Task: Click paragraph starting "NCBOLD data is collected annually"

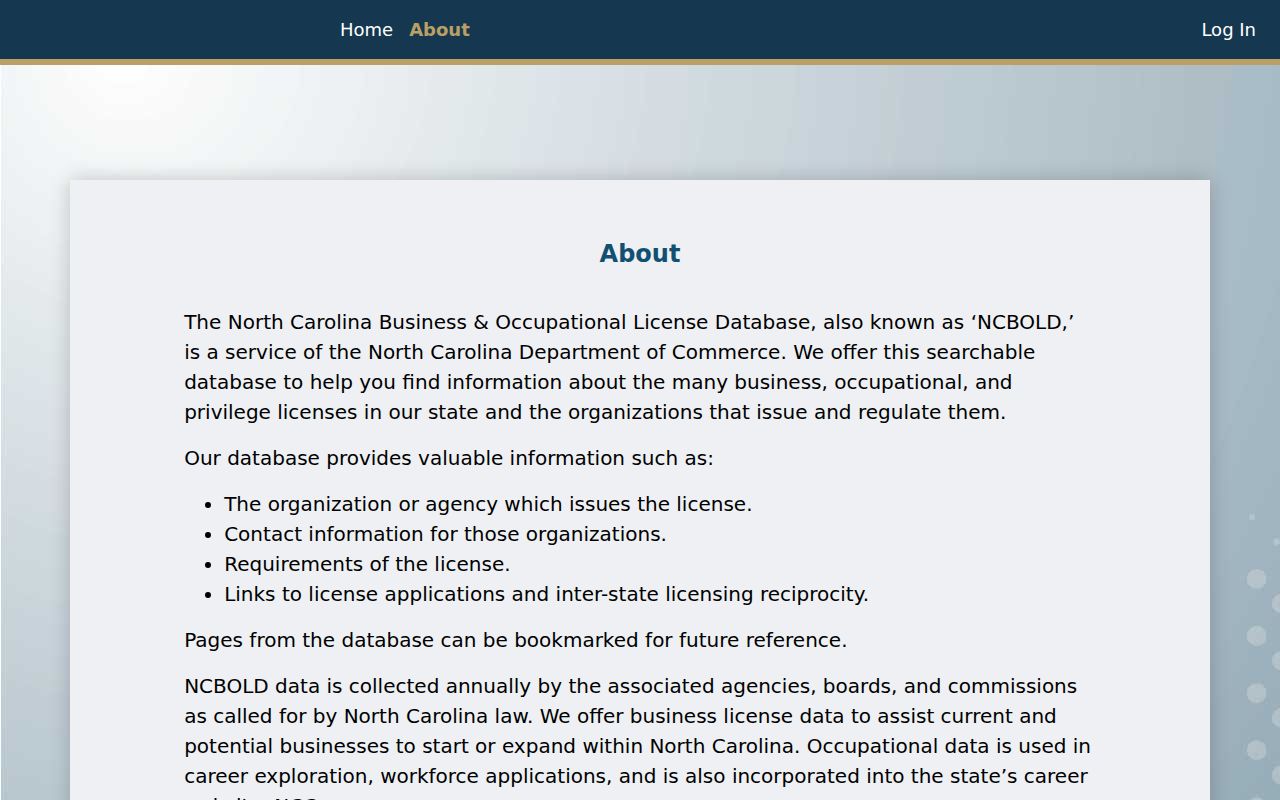Action: tap(638, 738)
